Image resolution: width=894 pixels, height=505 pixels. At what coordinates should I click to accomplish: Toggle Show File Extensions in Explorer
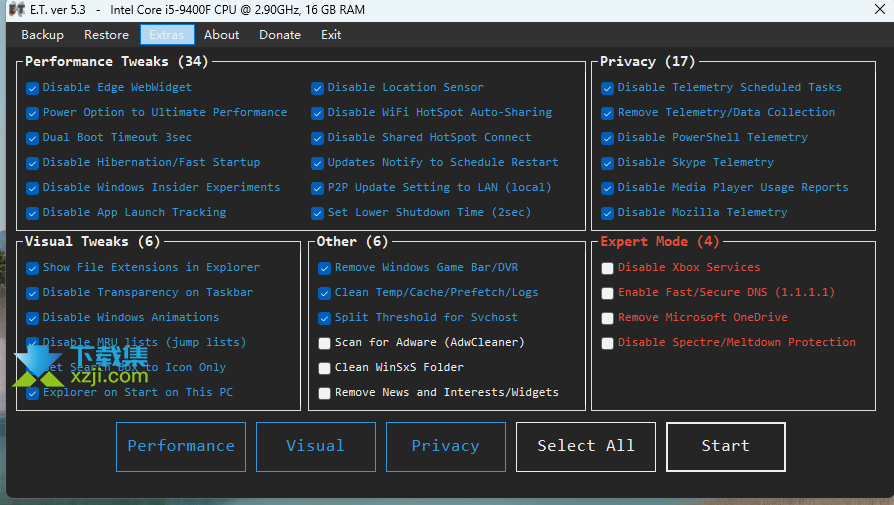click(32, 268)
